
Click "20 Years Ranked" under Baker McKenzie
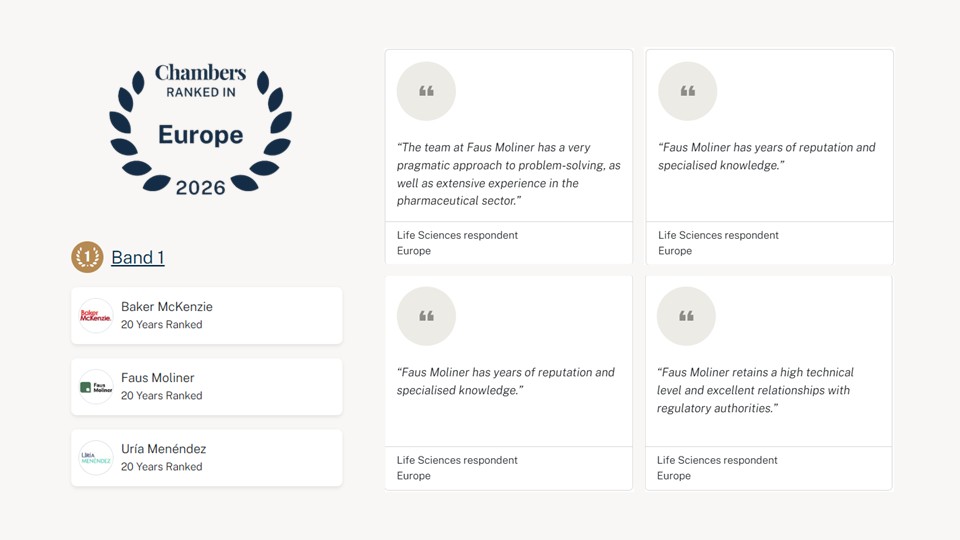click(x=162, y=325)
